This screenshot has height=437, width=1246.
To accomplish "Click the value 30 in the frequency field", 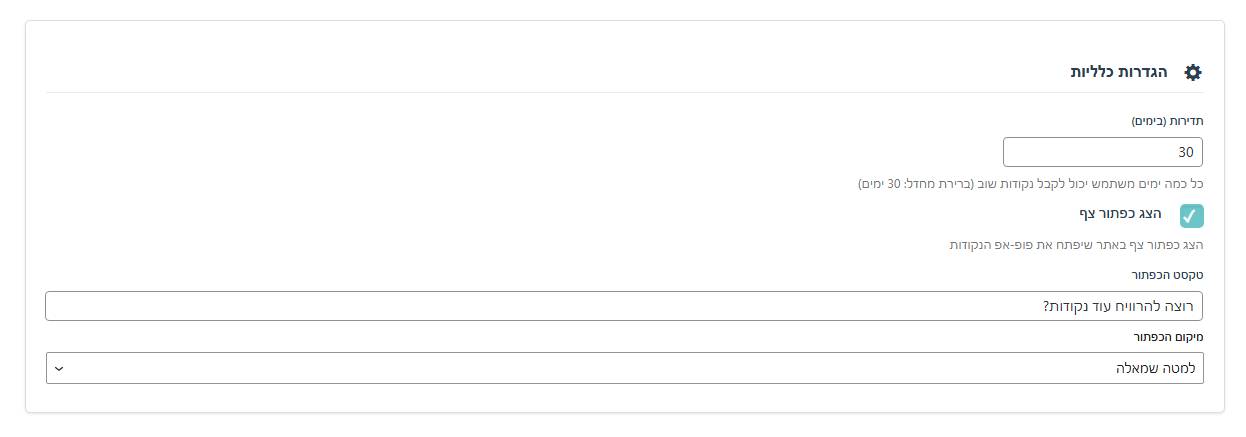I will click(1185, 152).
